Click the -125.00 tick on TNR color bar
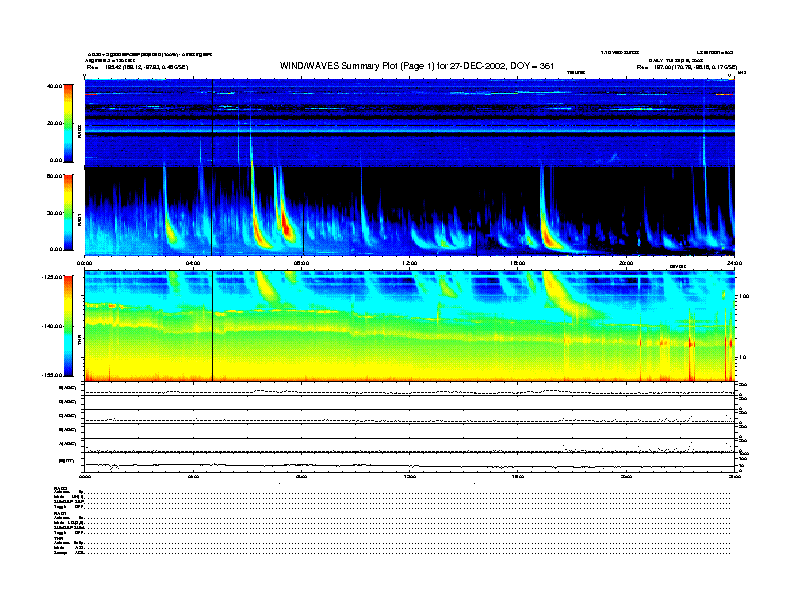 click(53, 277)
